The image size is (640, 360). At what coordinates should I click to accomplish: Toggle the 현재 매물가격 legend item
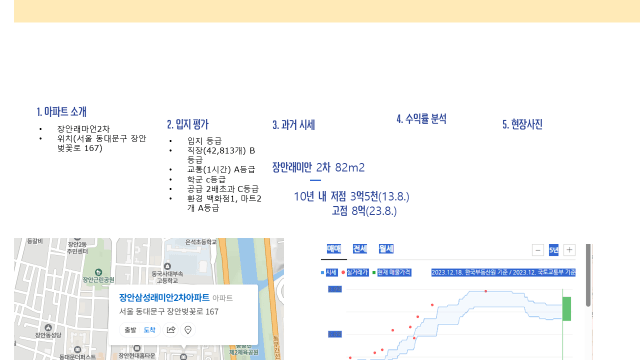tap(391, 273)
